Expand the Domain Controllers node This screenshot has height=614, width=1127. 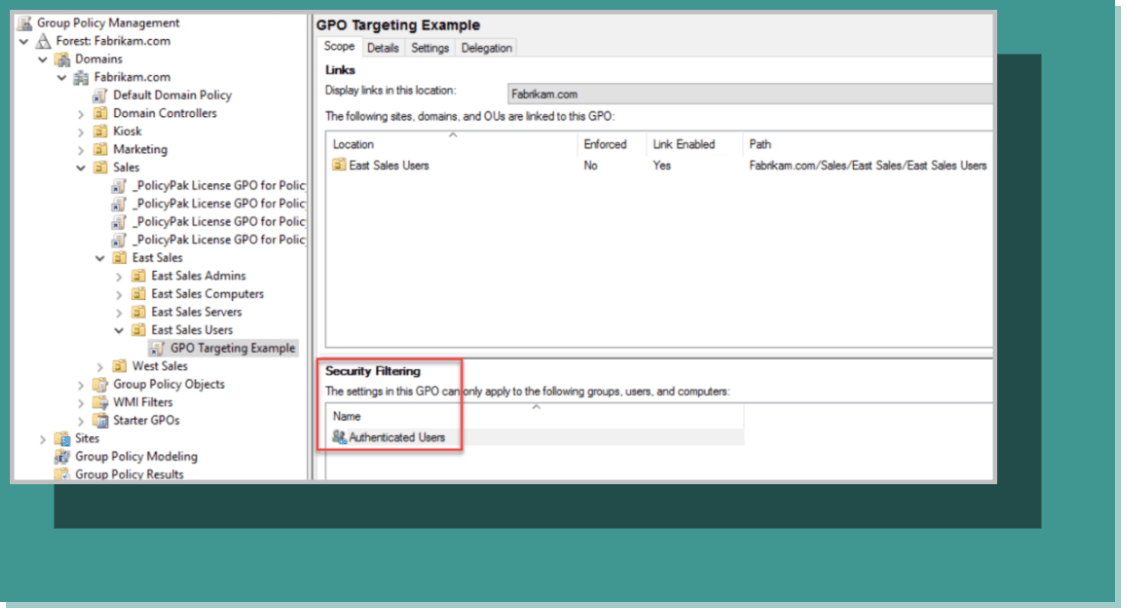(81, 114)
